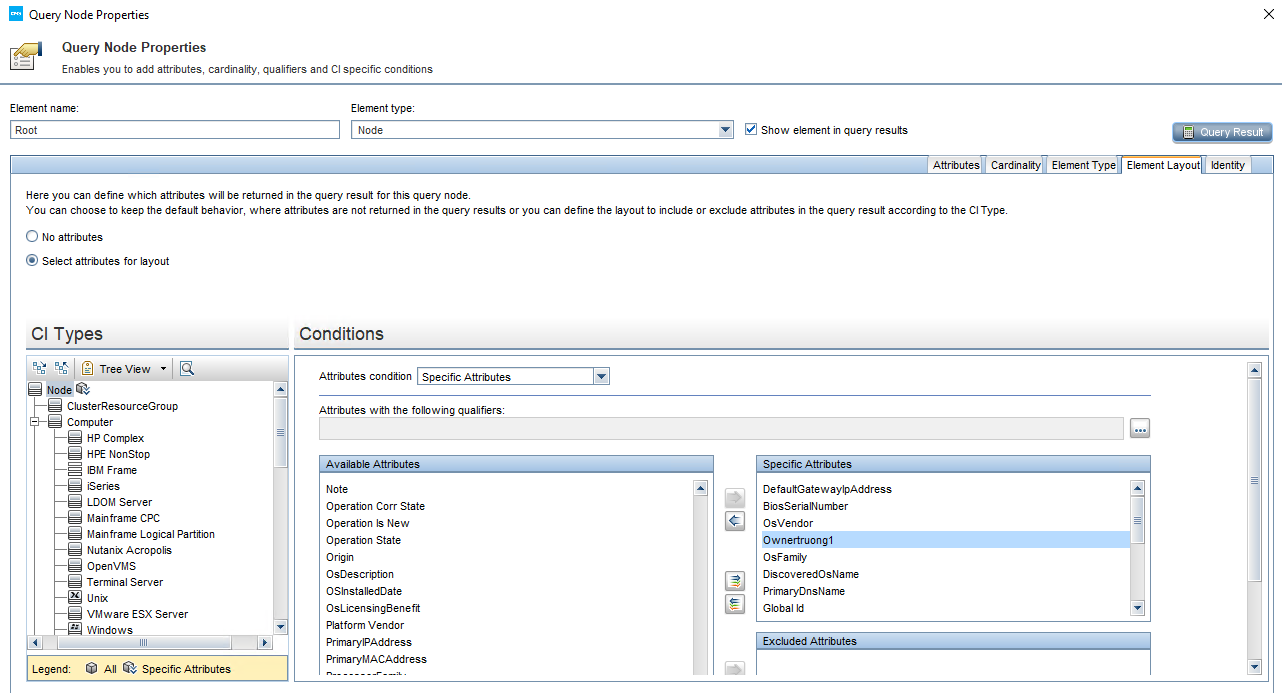1282x693 pixels.
Task: Click the multi-colored right arrows to add all attributes
Action: click(734, 580)
